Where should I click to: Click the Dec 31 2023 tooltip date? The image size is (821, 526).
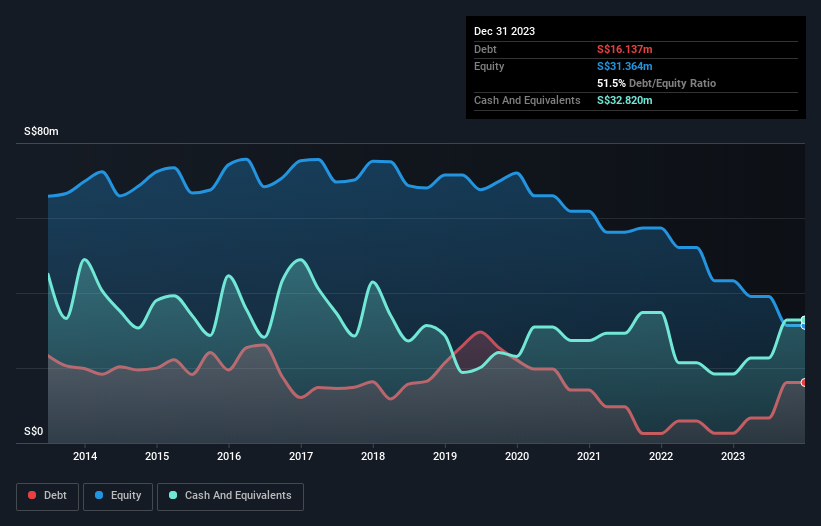tap(504, 31)
